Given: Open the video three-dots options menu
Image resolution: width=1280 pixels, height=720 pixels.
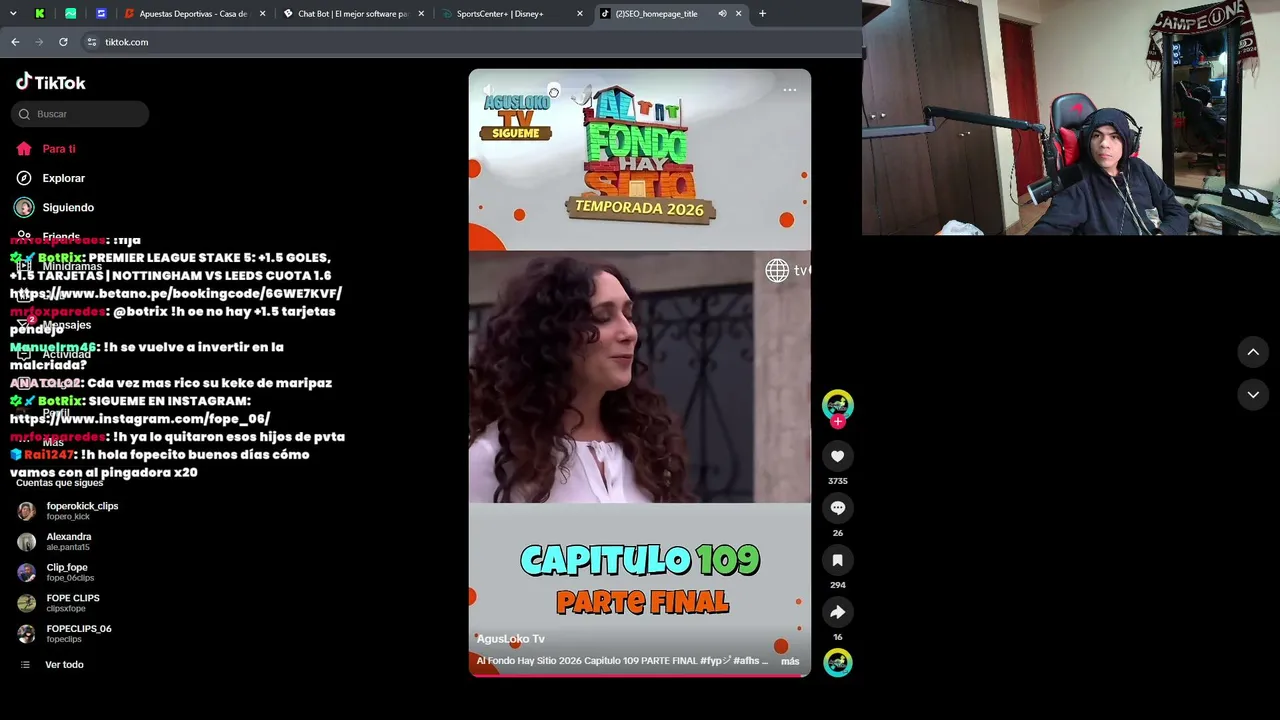Looking at the screenshot, I should [x=790, y=90].
